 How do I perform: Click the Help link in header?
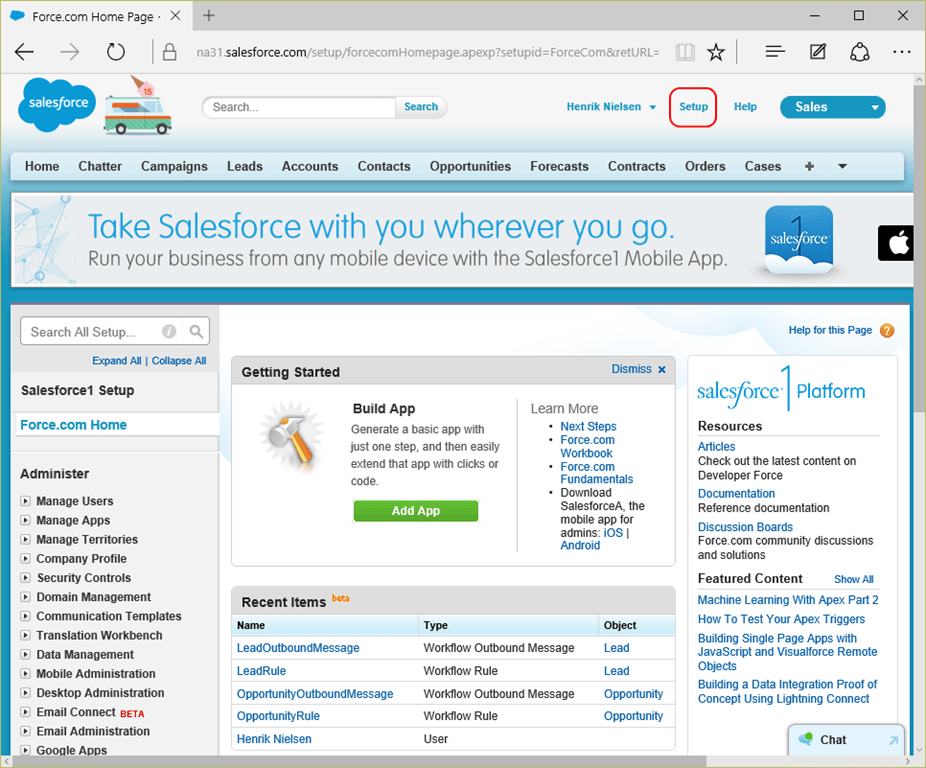(745, 107)
